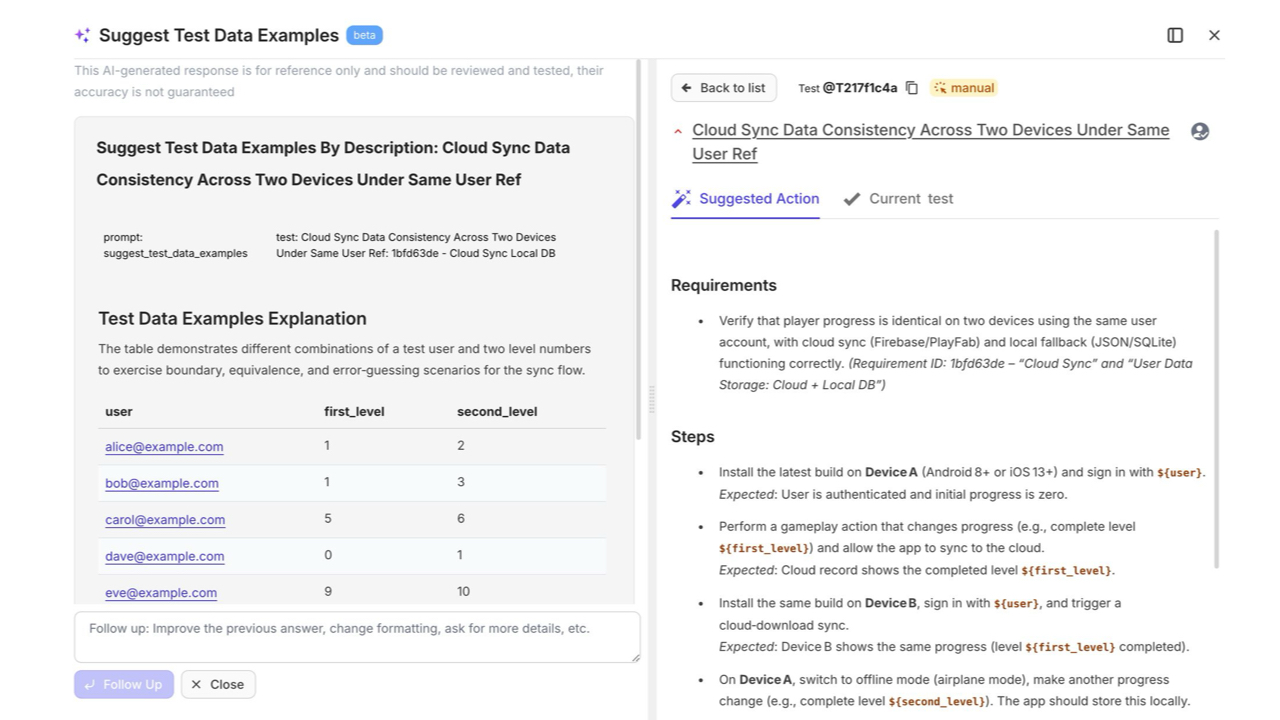
Task: Collapse the test title chevron
Action: point(678,131)
